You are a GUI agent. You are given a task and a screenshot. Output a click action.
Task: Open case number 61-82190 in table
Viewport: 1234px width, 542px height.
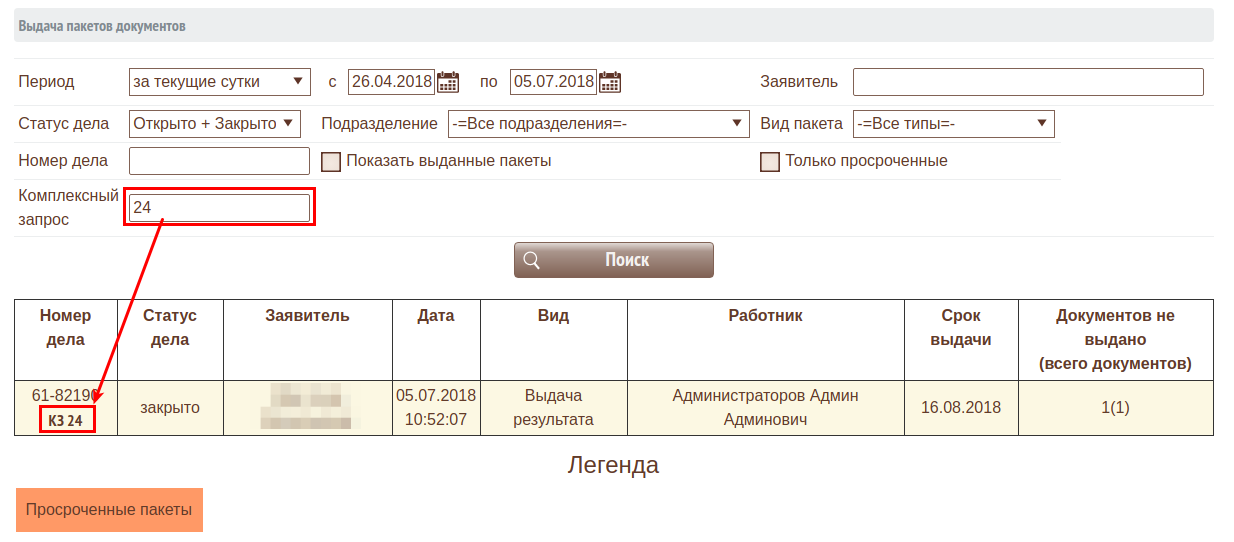tap(65, 395)
